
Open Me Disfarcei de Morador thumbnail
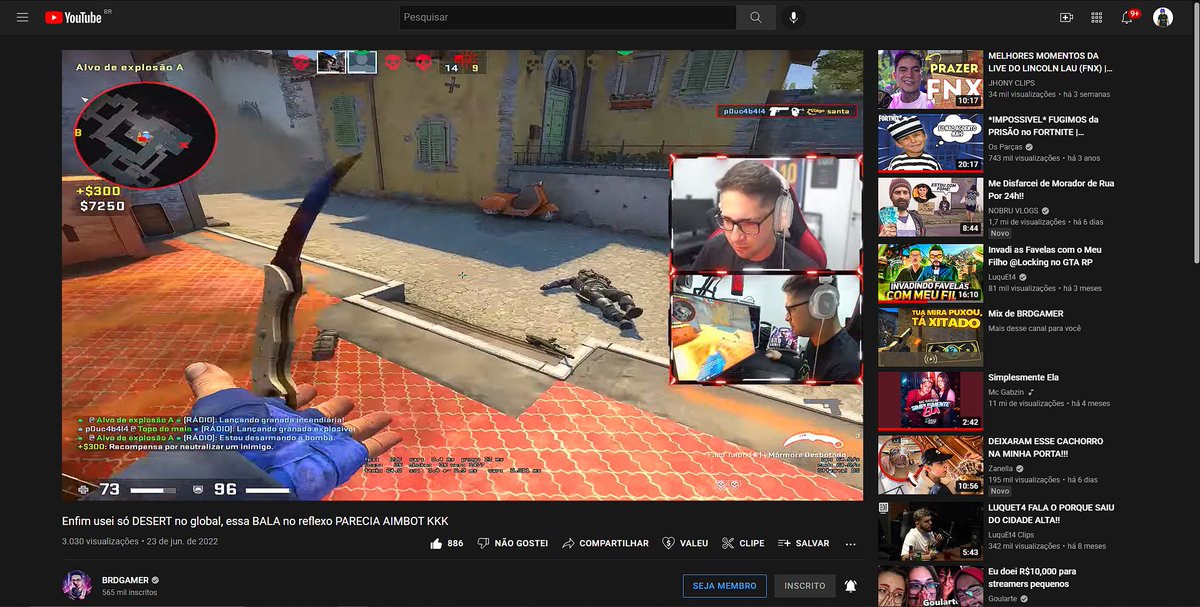[x=930, y=207]
